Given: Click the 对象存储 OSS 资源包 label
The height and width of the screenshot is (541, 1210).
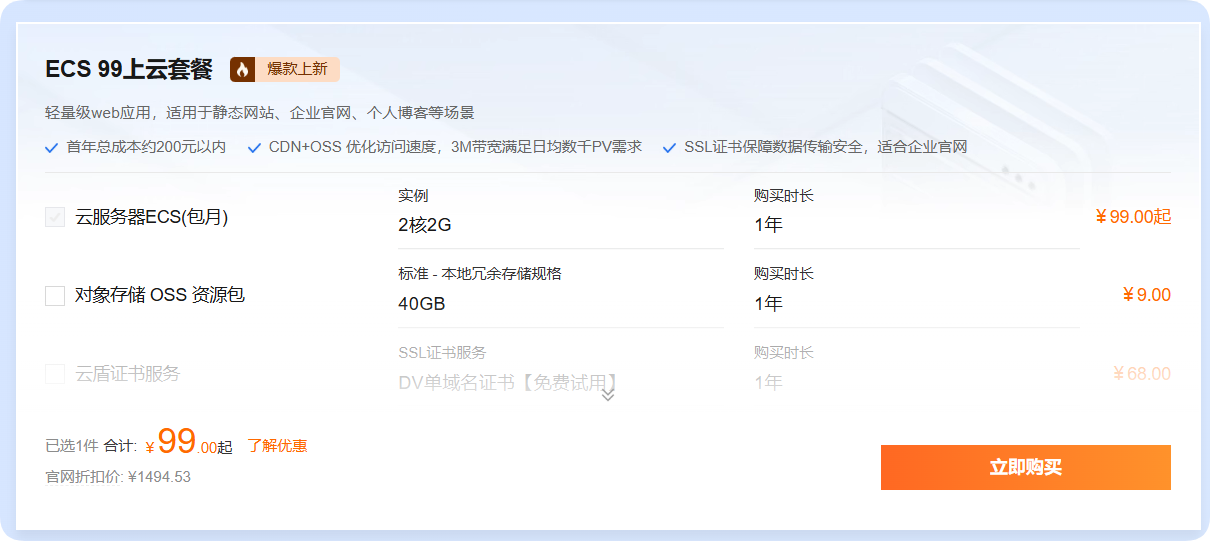Looking at the screenshot, I should click(160, 295).
